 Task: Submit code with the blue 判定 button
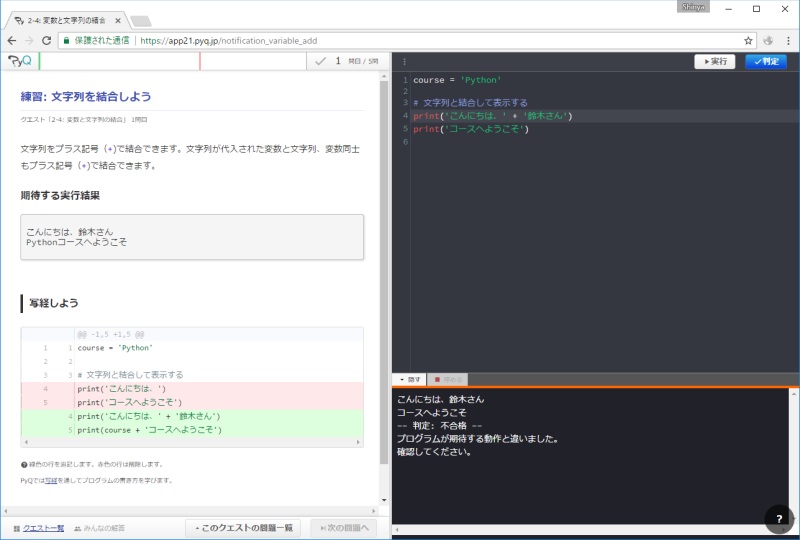(x=766, y=62)
